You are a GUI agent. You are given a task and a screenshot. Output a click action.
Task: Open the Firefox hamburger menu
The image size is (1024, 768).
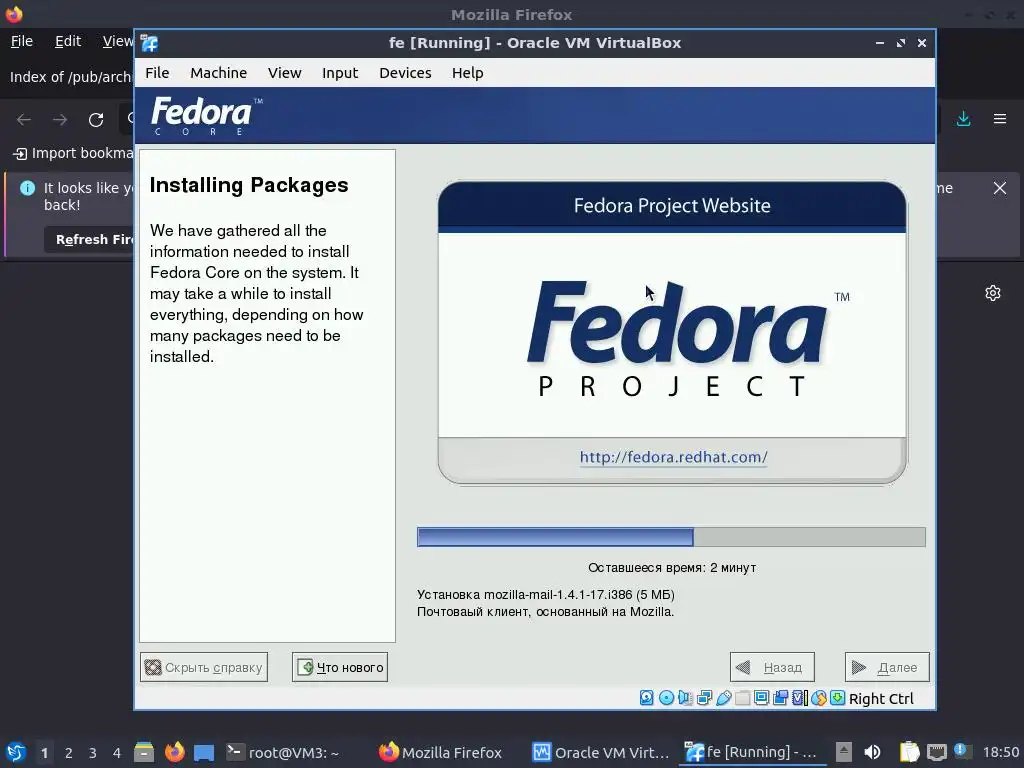click(x=1000, y=119)
